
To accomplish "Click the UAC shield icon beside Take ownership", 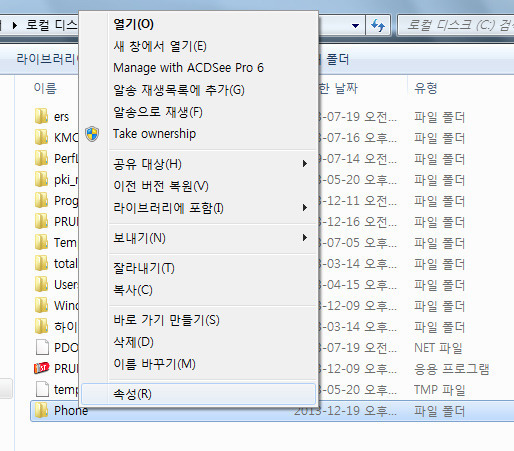I will point(92,134).
